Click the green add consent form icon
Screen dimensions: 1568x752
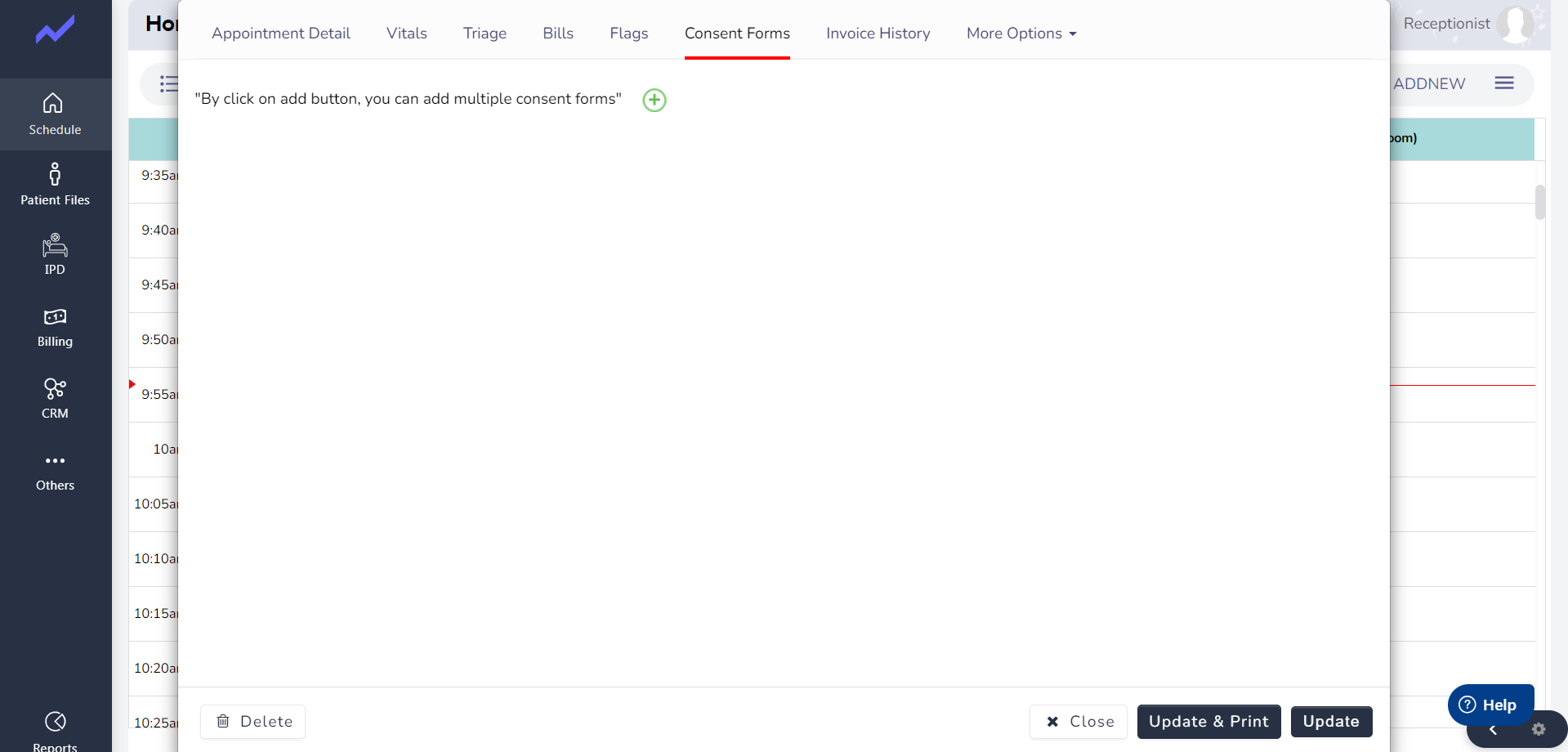(x=654, y=100)
